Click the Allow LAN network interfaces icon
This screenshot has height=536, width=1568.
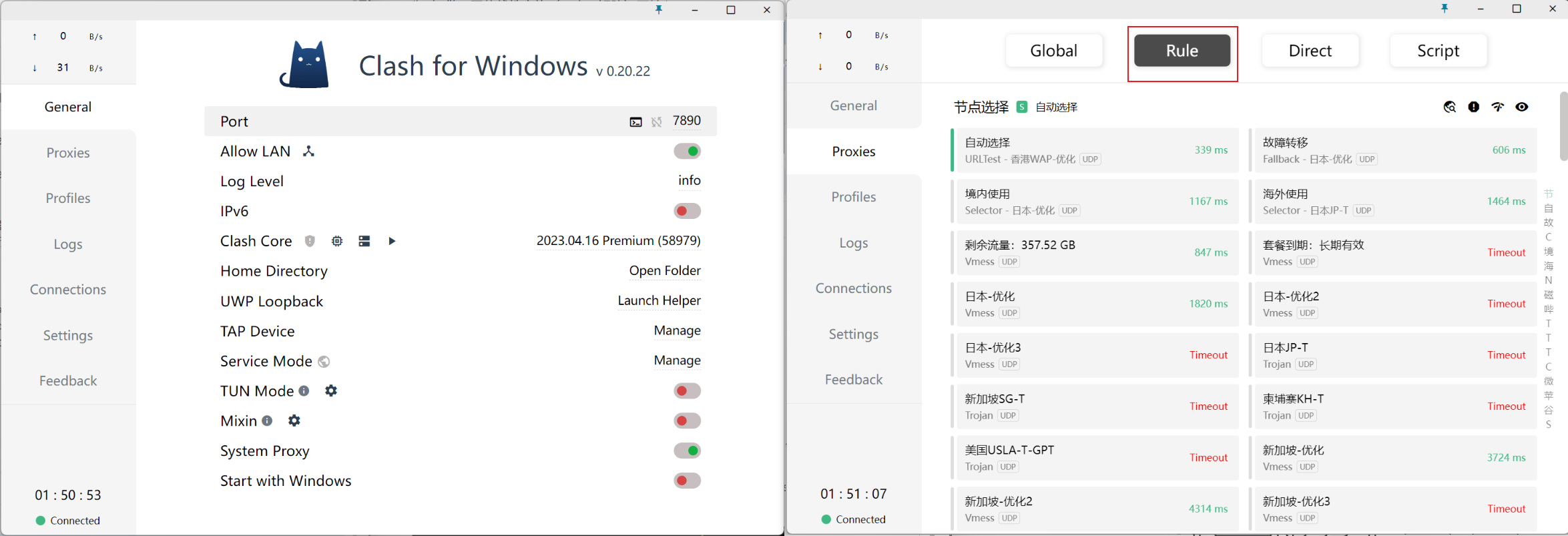(x=308, y=152)
